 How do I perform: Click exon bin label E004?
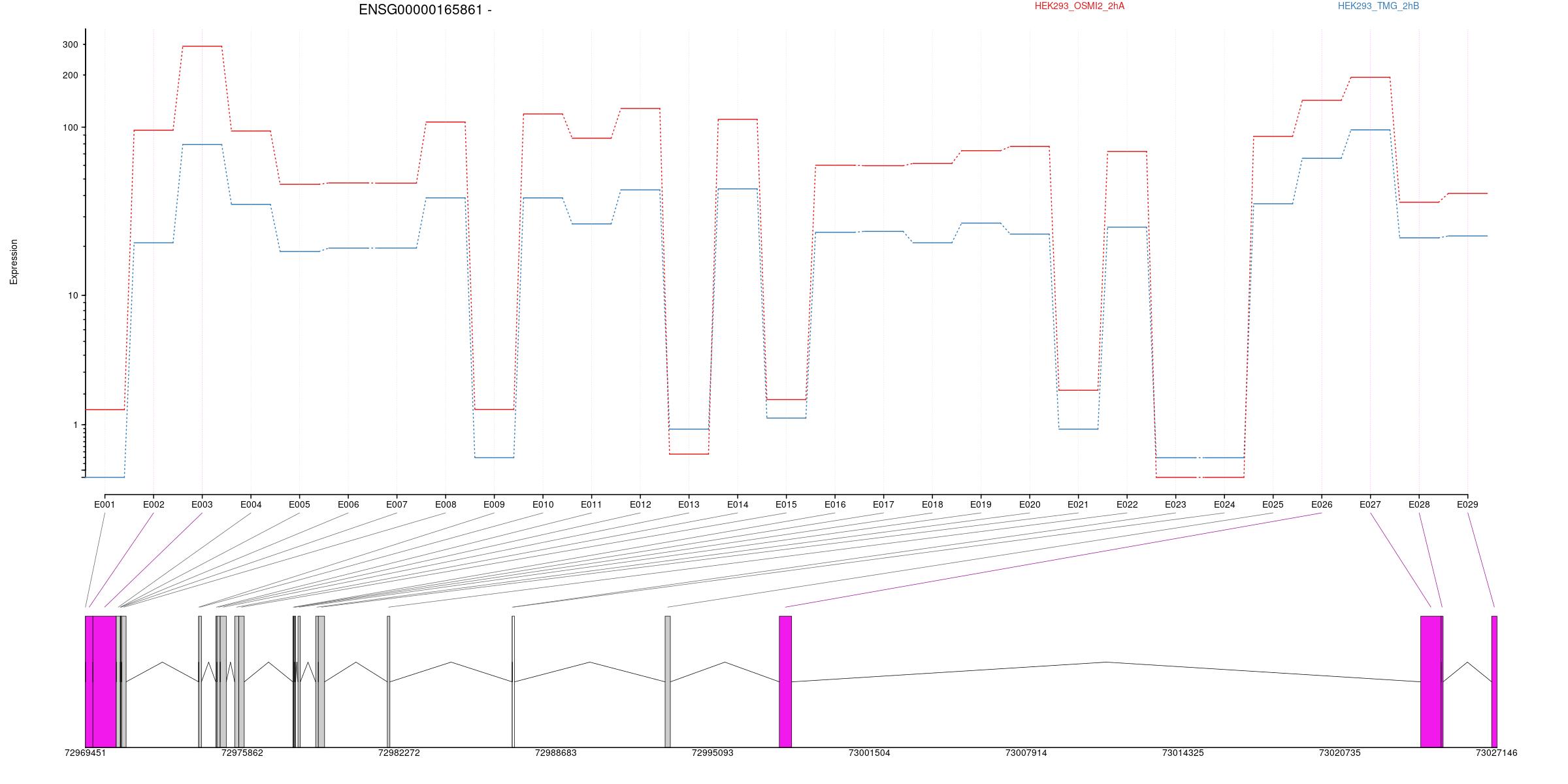251,504
